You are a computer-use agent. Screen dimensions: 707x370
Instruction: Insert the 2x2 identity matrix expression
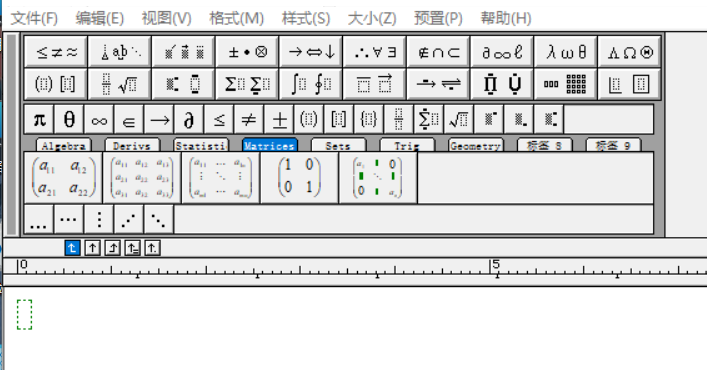click(x=299, y=178)
